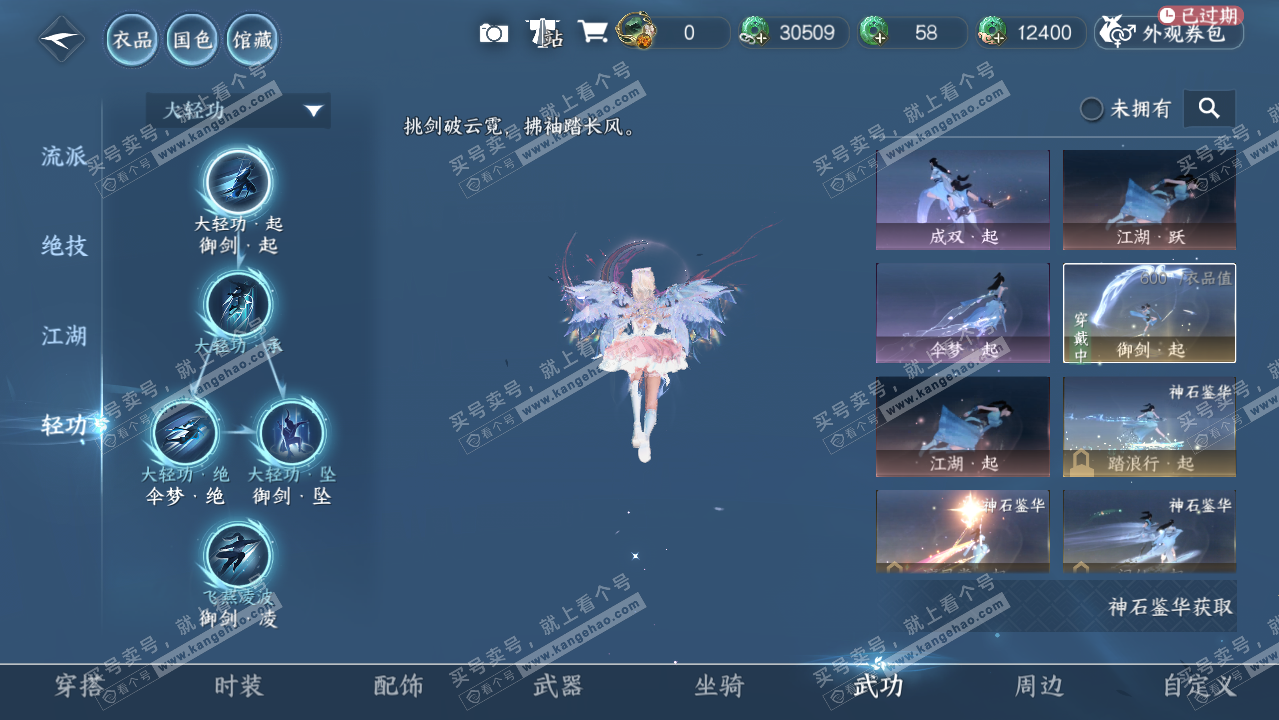1279x720 pixels.
Task: Click the 伞梦·绝 skin label
Action: coord(185,496)
